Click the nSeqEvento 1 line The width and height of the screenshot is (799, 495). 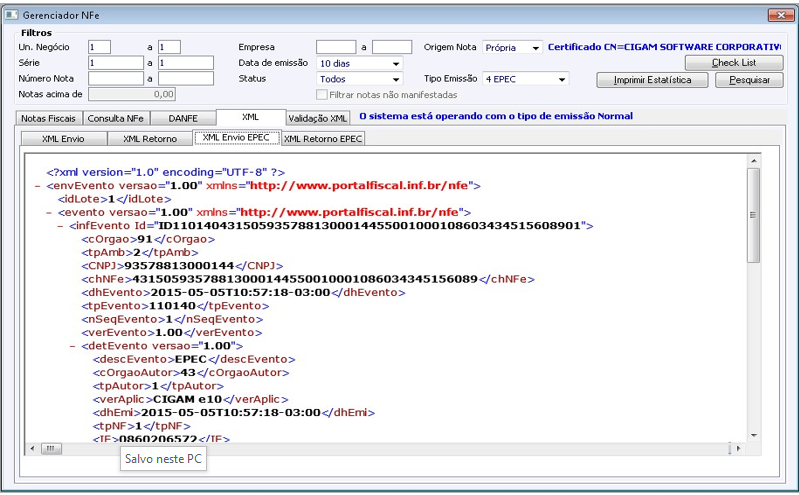172,319
